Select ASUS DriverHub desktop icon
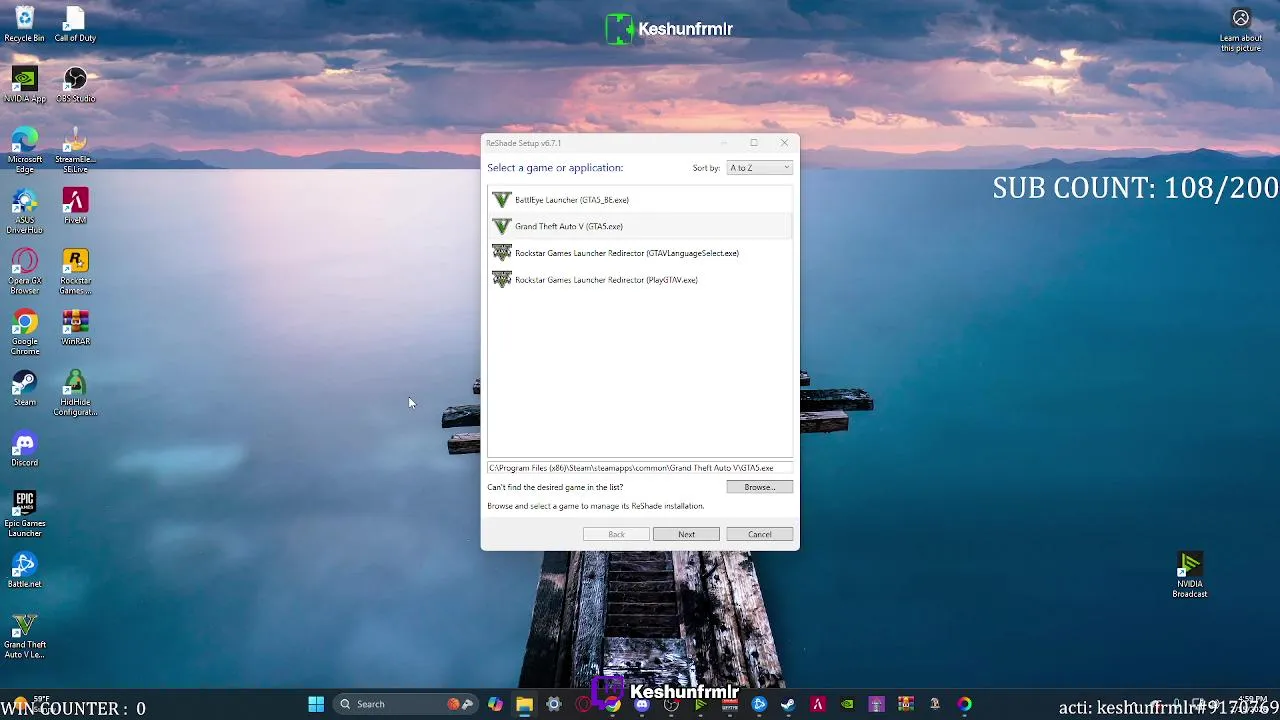This screenshot has height=720, width=1280. pos(24,211)
